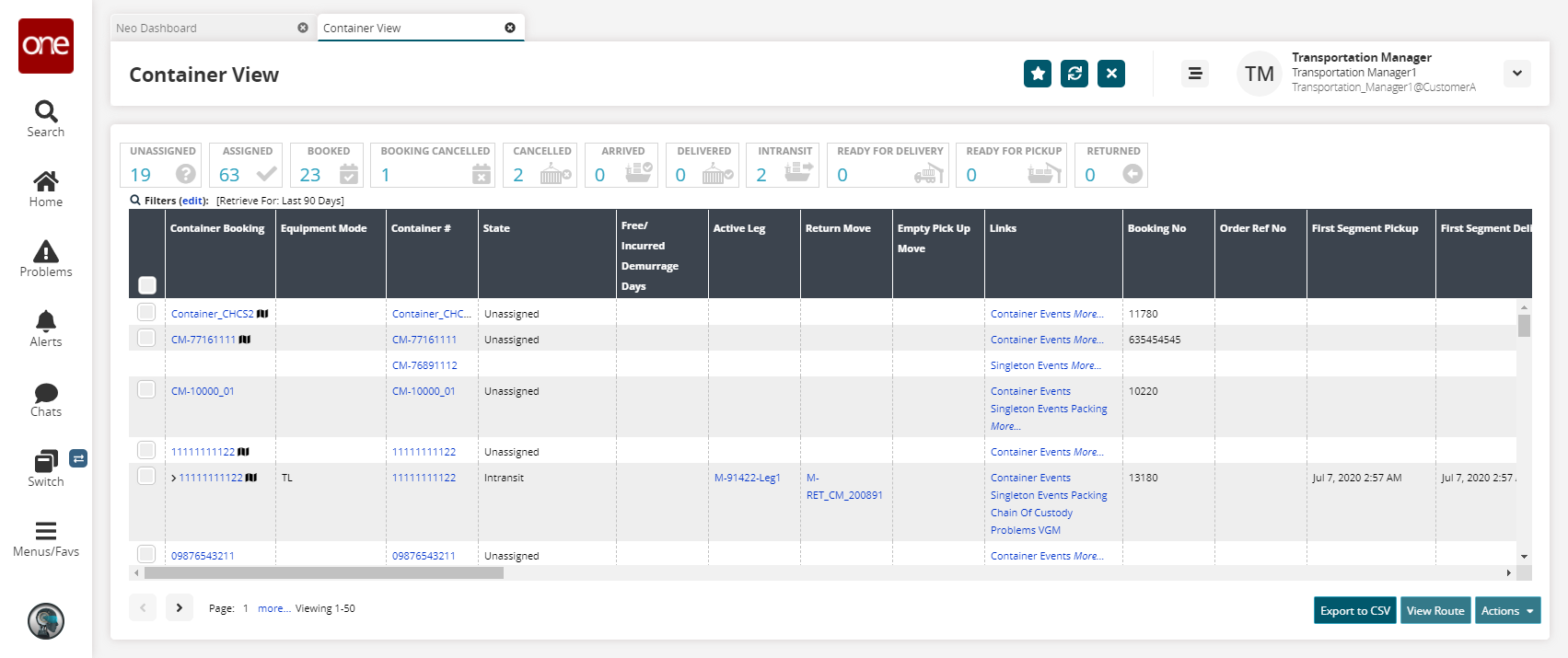1568x658 pixels.
Task: Go to the next page arrow
Action: pos(180,607)
